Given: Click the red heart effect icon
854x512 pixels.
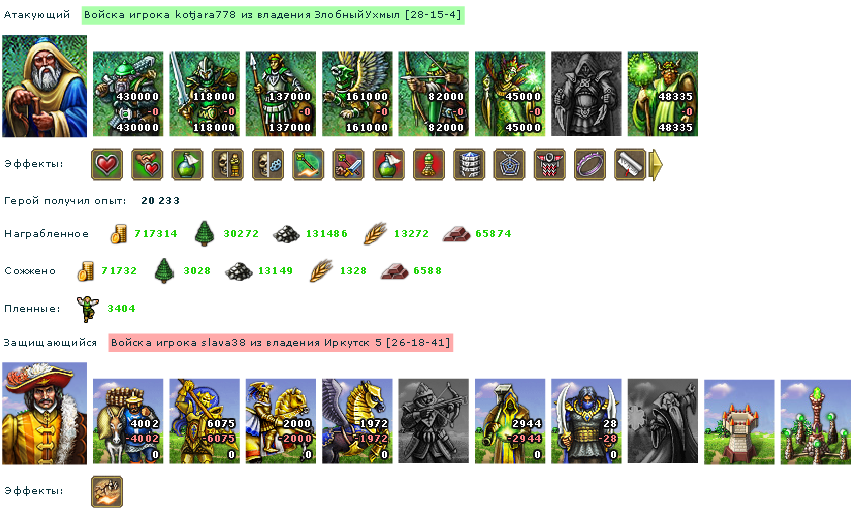Looking at the screenshot, I should coord(107,164).
